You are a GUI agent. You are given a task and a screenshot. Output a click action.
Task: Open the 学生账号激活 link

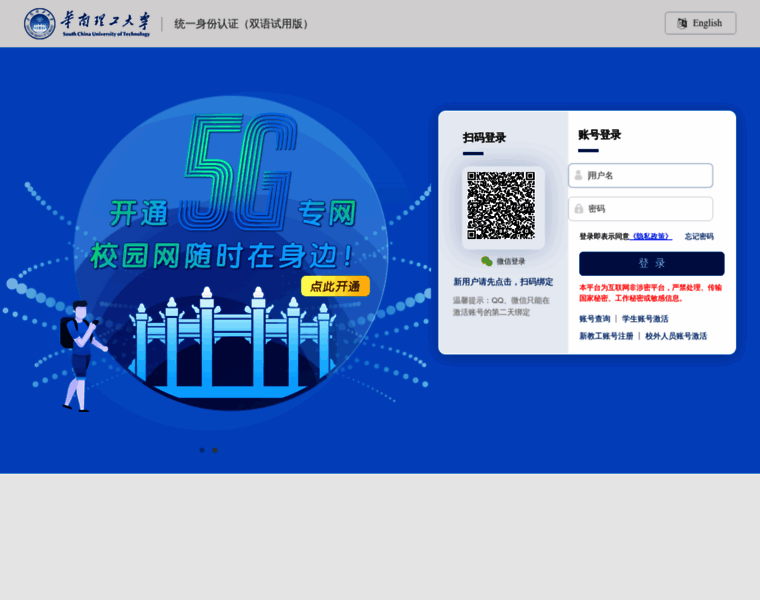click(x=645, y=319)
